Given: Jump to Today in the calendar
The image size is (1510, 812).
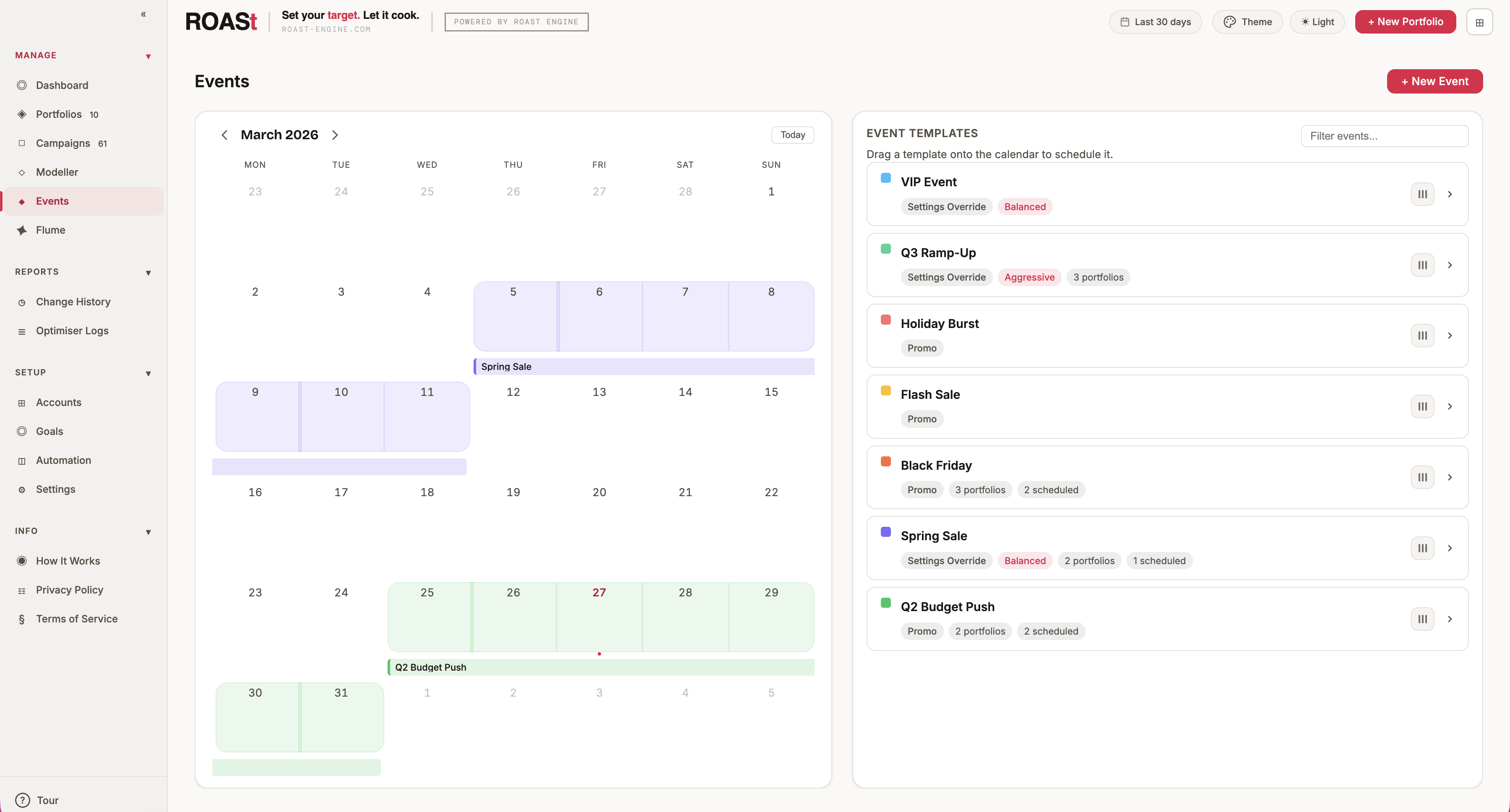Looking at the screenshot, I should point(792,134).
